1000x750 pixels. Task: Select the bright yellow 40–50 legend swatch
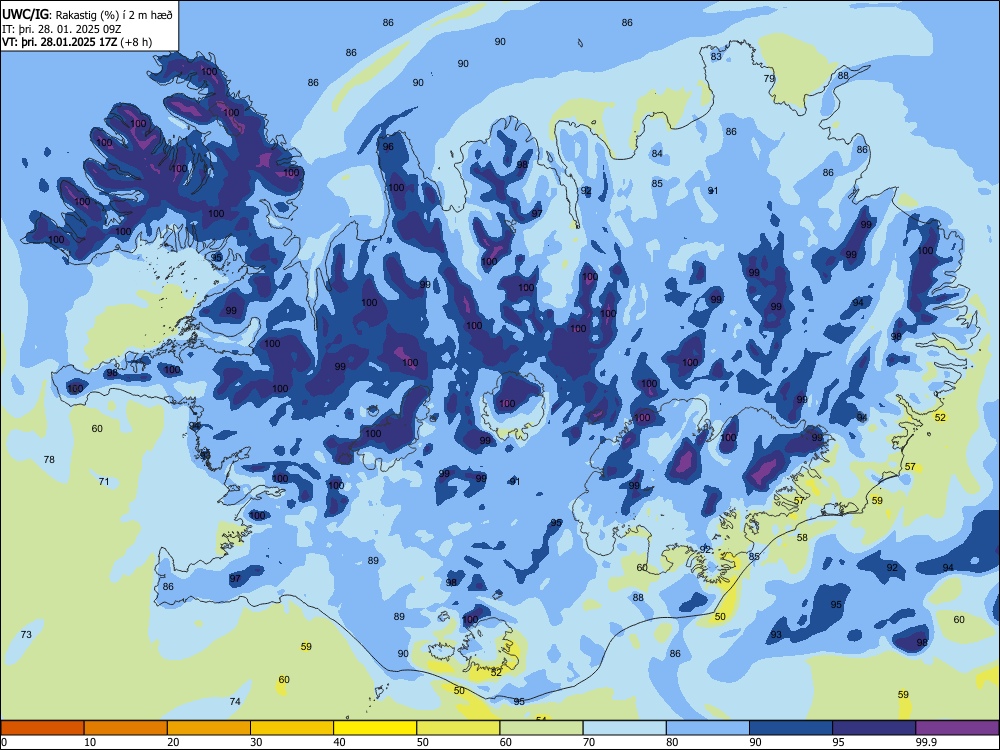(x=375, y=728)
